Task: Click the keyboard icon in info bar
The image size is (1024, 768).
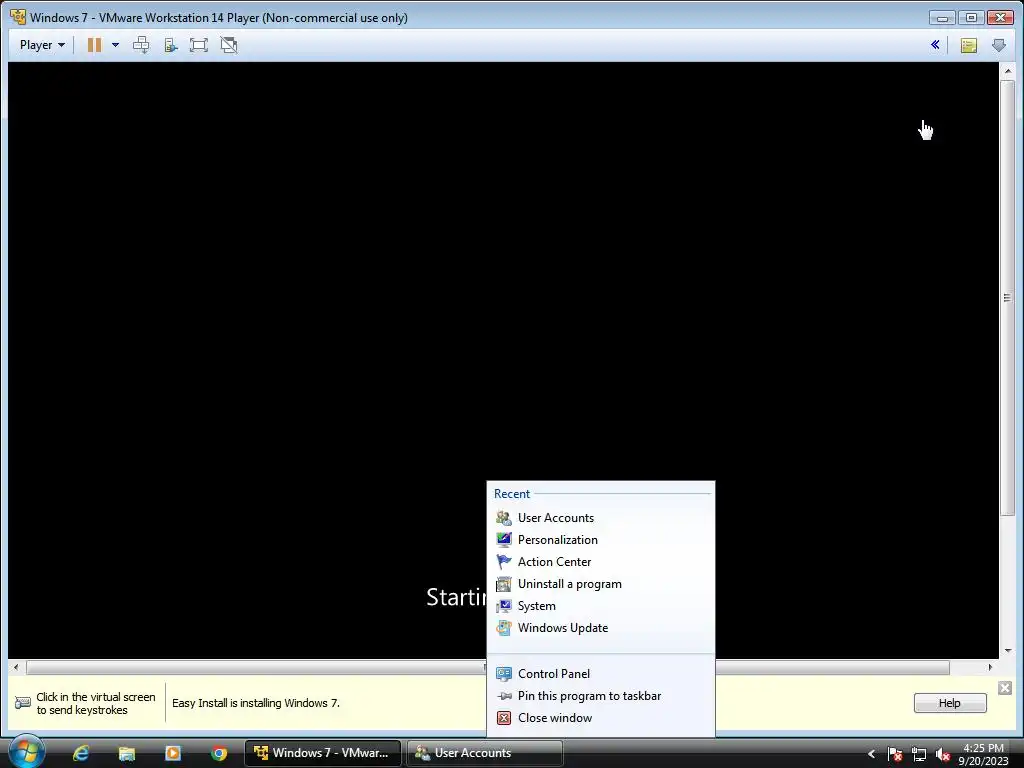Action: [23, 703]
